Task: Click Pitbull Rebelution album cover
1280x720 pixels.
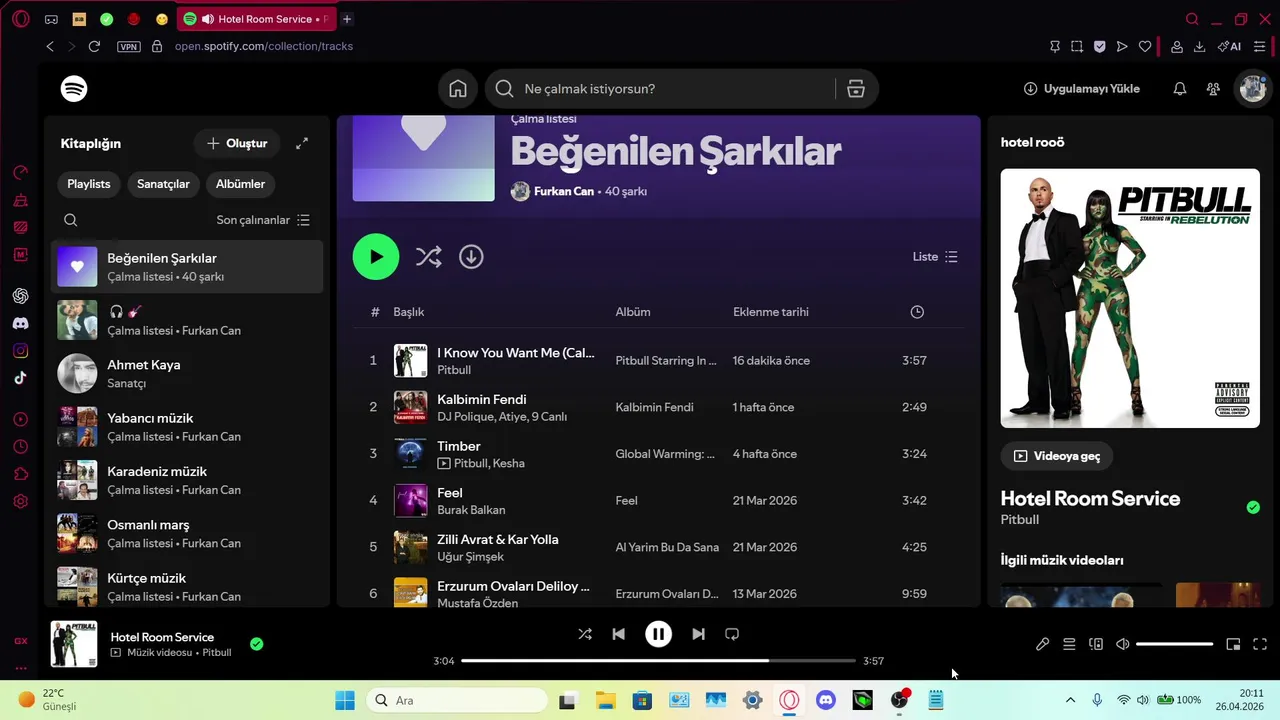Action: [x=1130, y=298]
